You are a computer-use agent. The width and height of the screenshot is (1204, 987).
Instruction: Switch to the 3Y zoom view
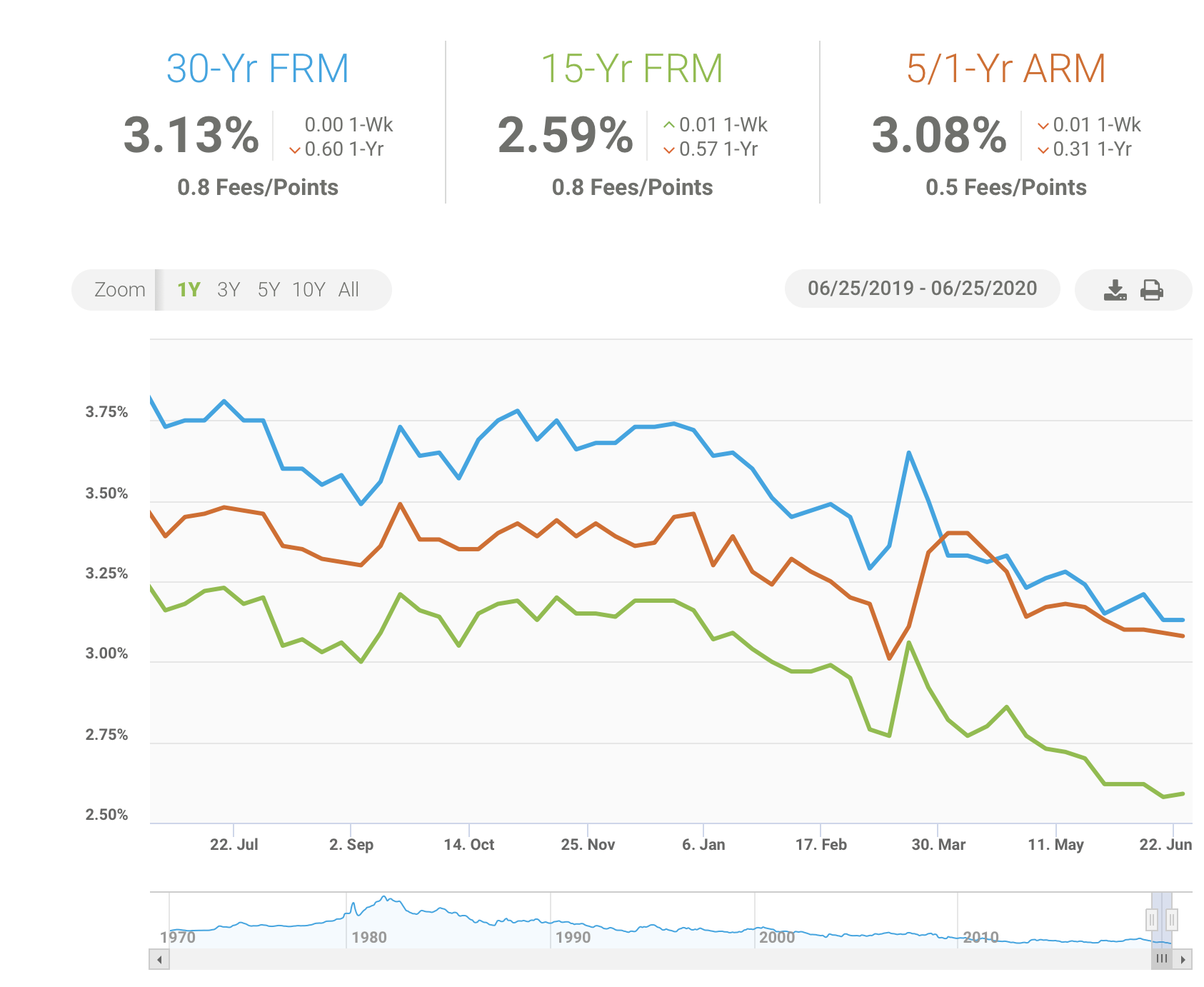229,289
